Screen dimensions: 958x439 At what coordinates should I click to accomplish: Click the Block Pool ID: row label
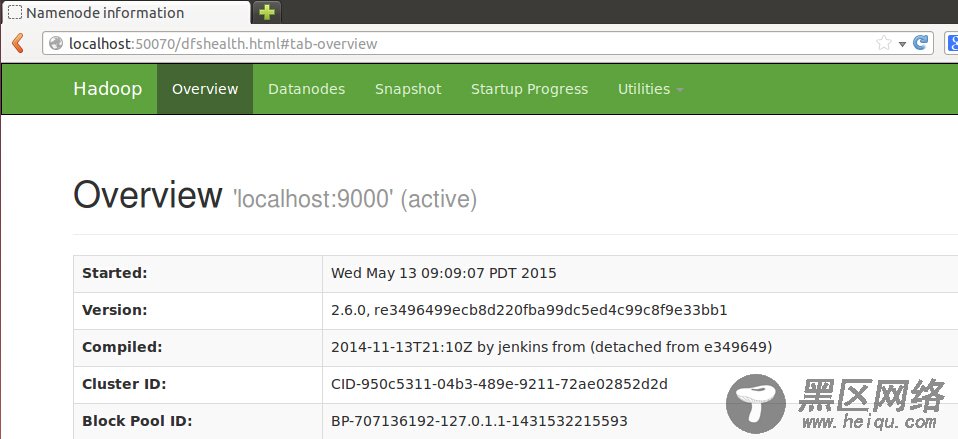click(x=137, y=421)
